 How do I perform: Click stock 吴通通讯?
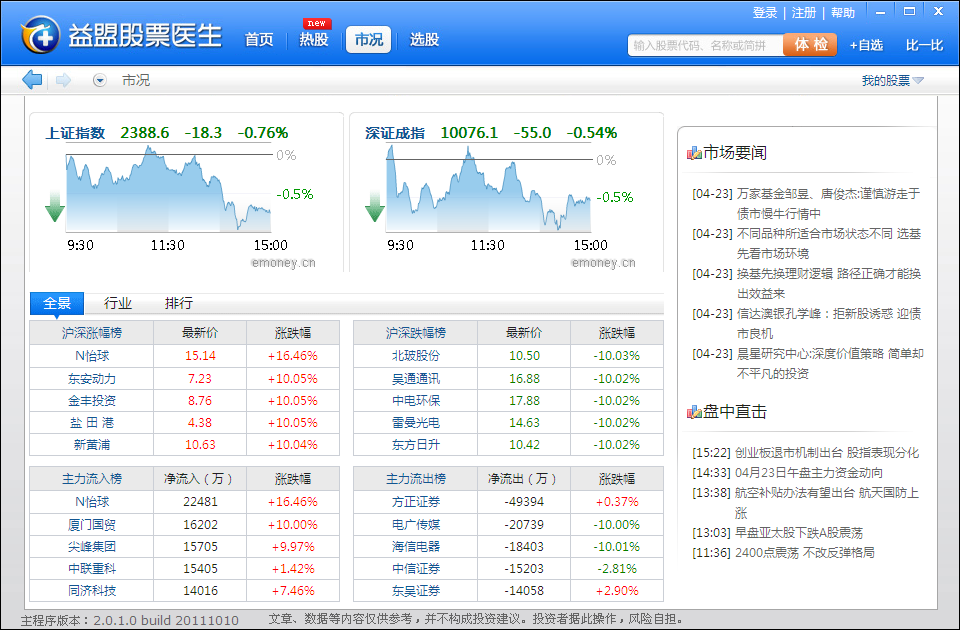click(416, 379)
